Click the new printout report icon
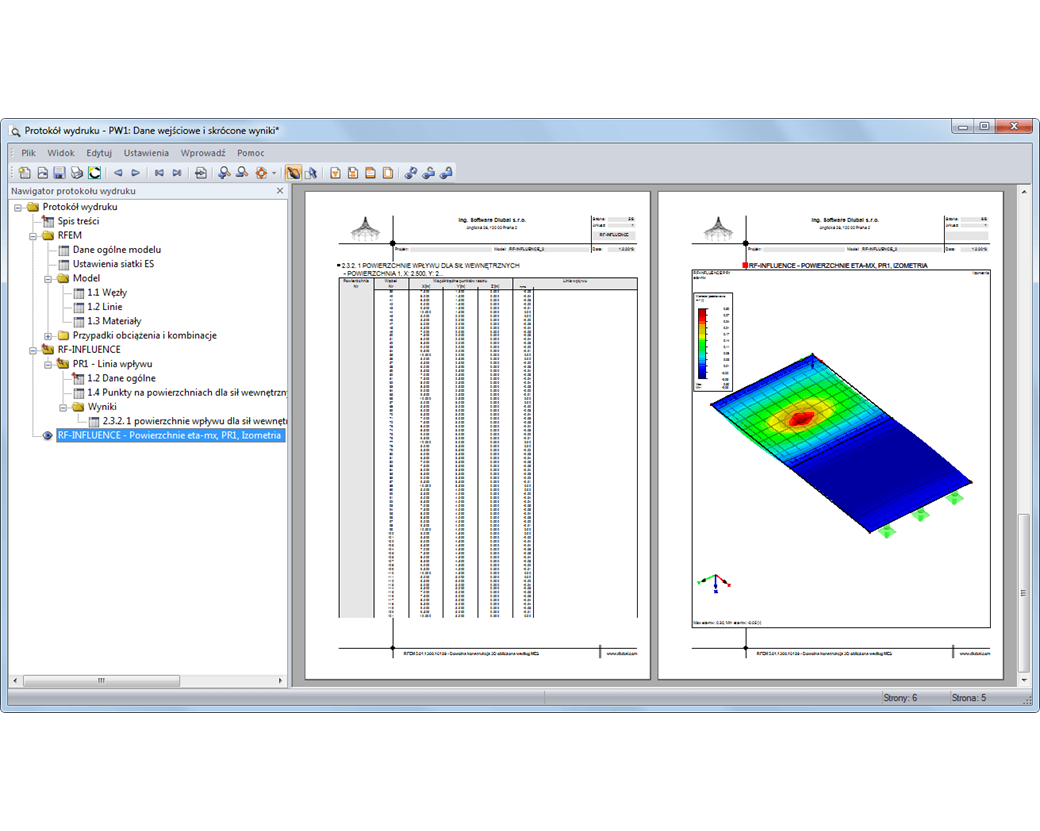Viewport: 1040px width, 831px height. pyautogui.click(x=25, y=173)
